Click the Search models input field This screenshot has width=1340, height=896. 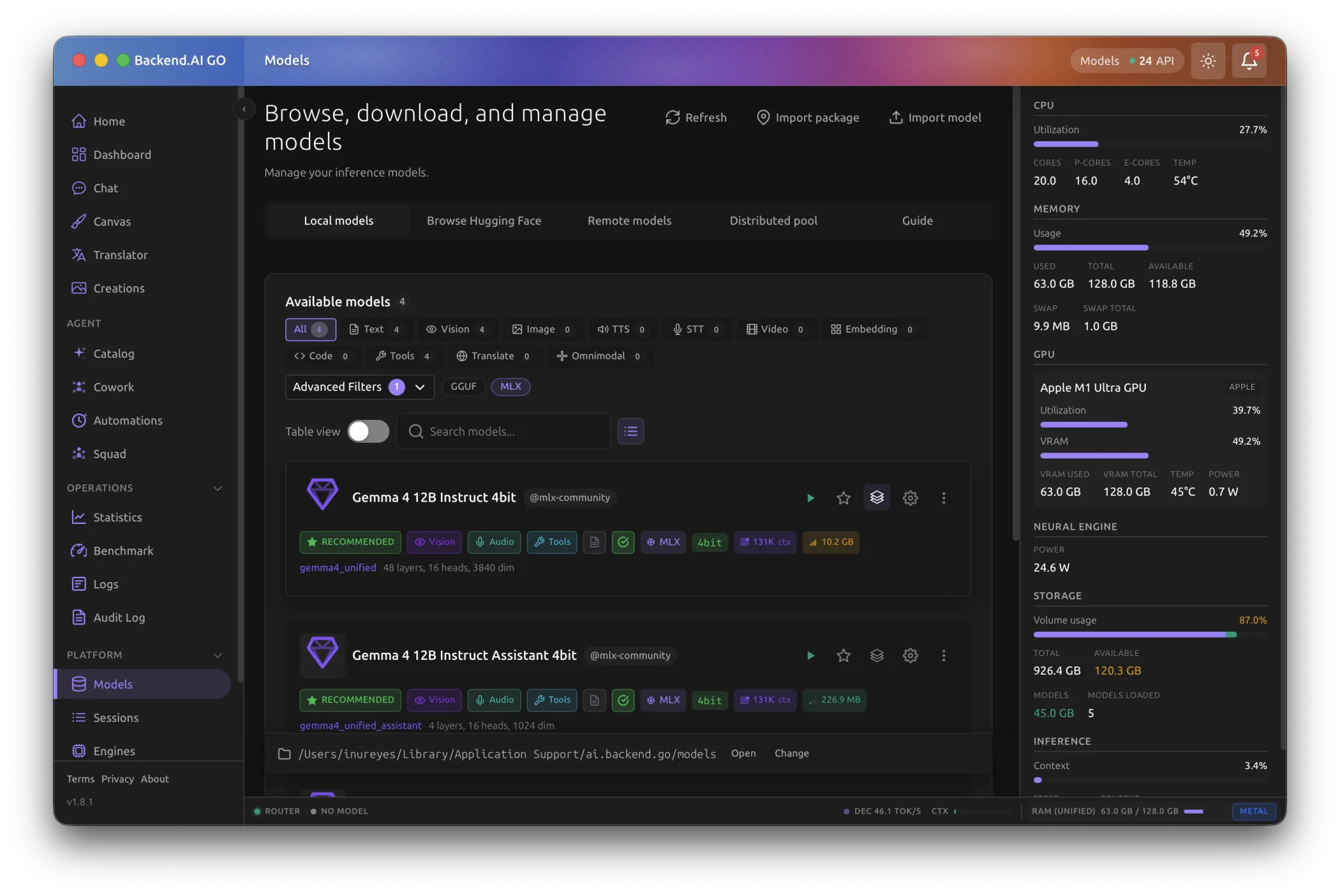[504, 432]
